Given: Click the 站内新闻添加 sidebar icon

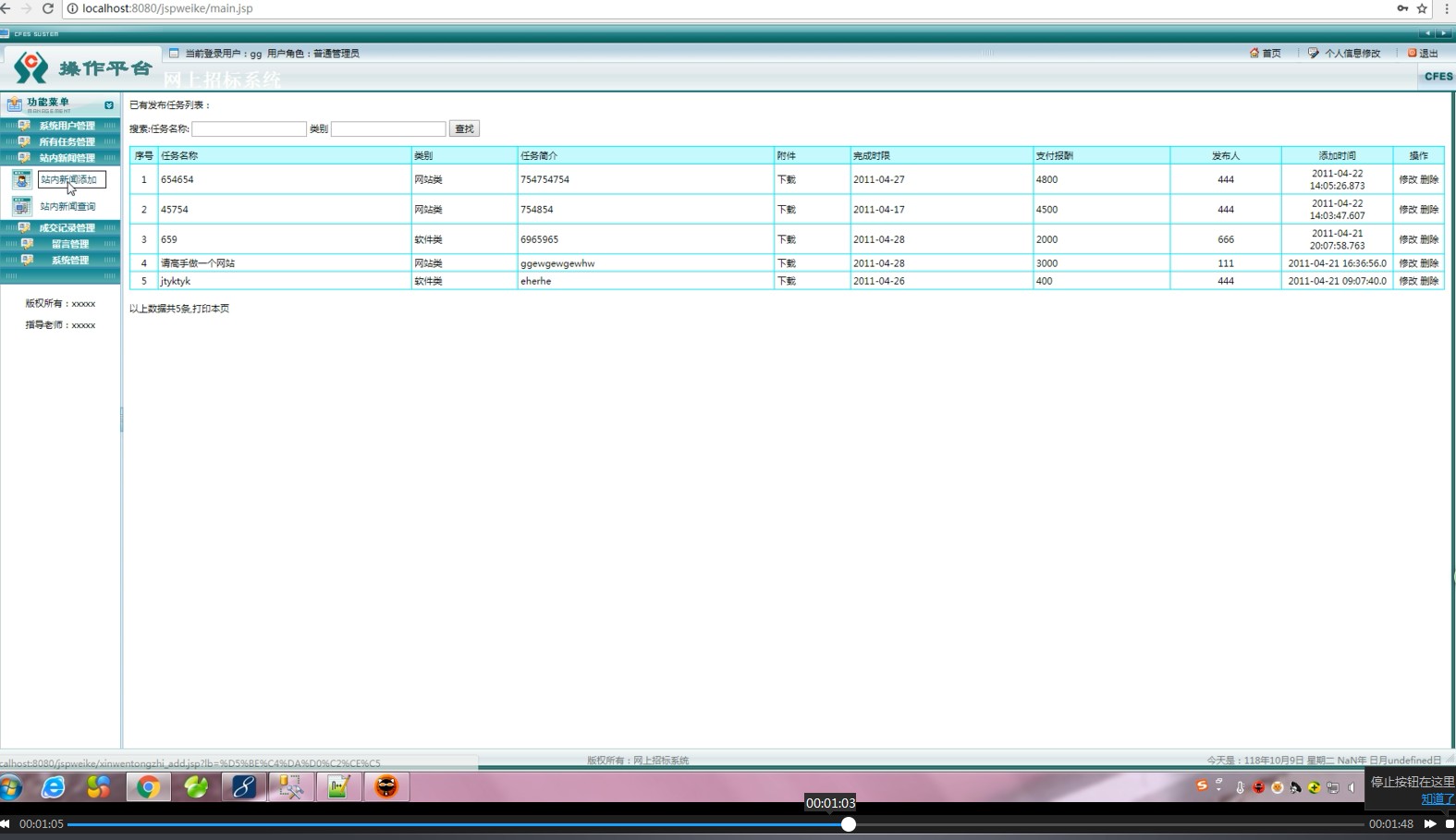Looking at the screenshot, I should 21,179.
